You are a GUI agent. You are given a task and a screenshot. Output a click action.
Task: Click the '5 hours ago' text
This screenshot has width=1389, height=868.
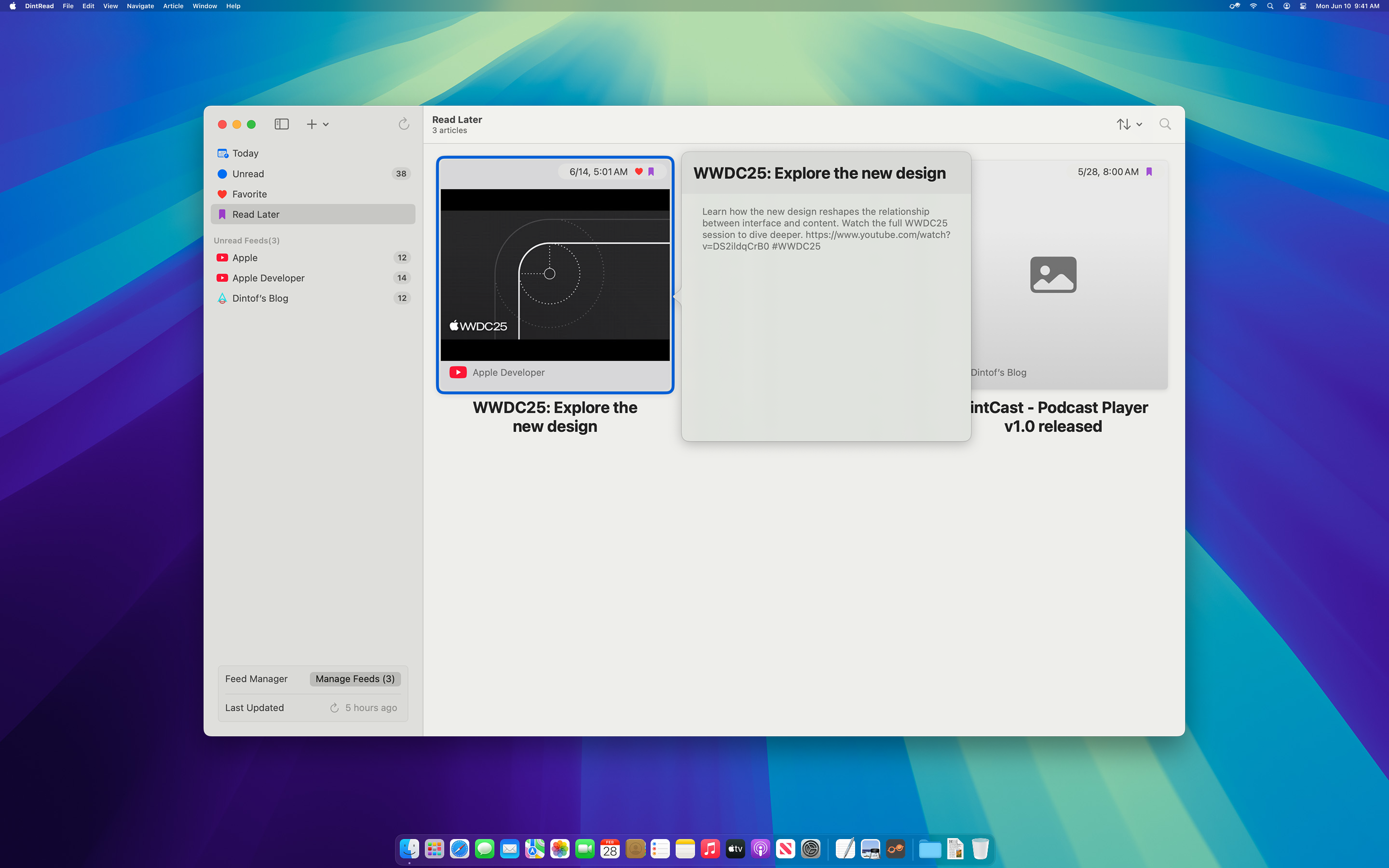(x=371, y=708)
